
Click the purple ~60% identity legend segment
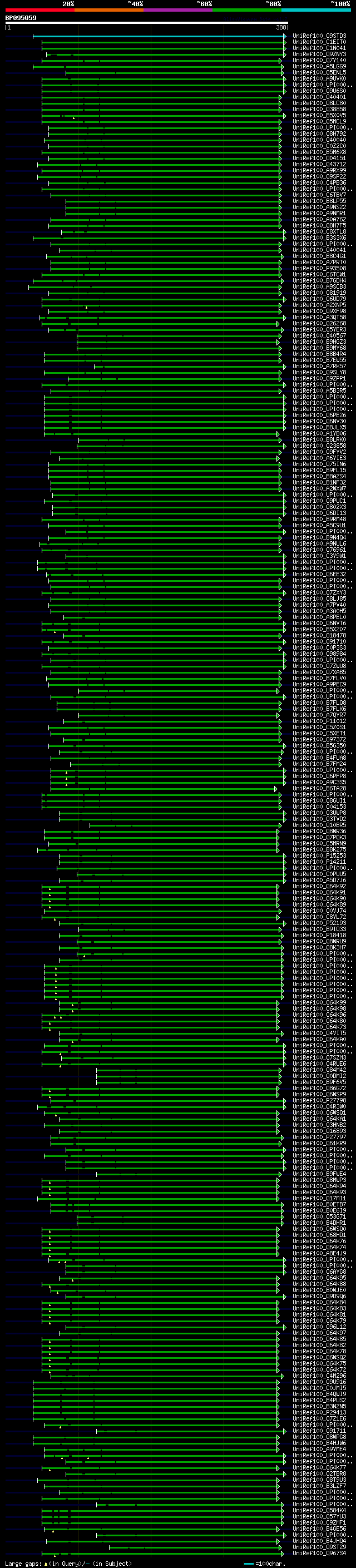point(177,10)
